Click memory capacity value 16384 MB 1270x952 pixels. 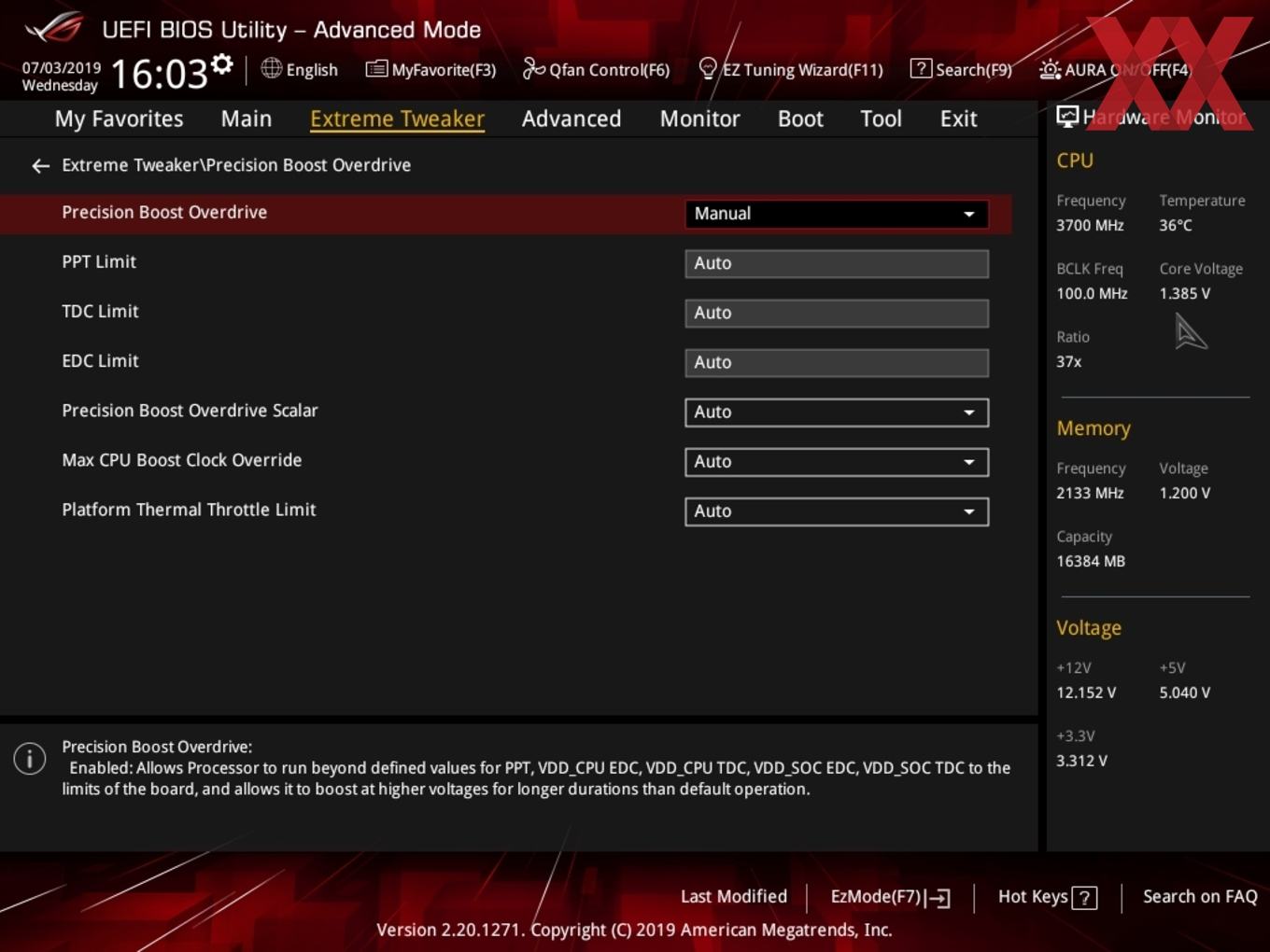1091,561
